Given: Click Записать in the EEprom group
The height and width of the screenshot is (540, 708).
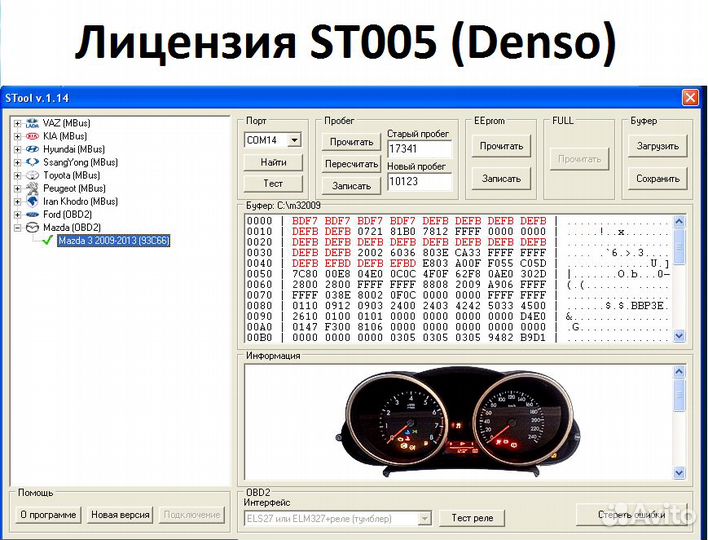Looking at the screenshot, I should tap(501, 179).
